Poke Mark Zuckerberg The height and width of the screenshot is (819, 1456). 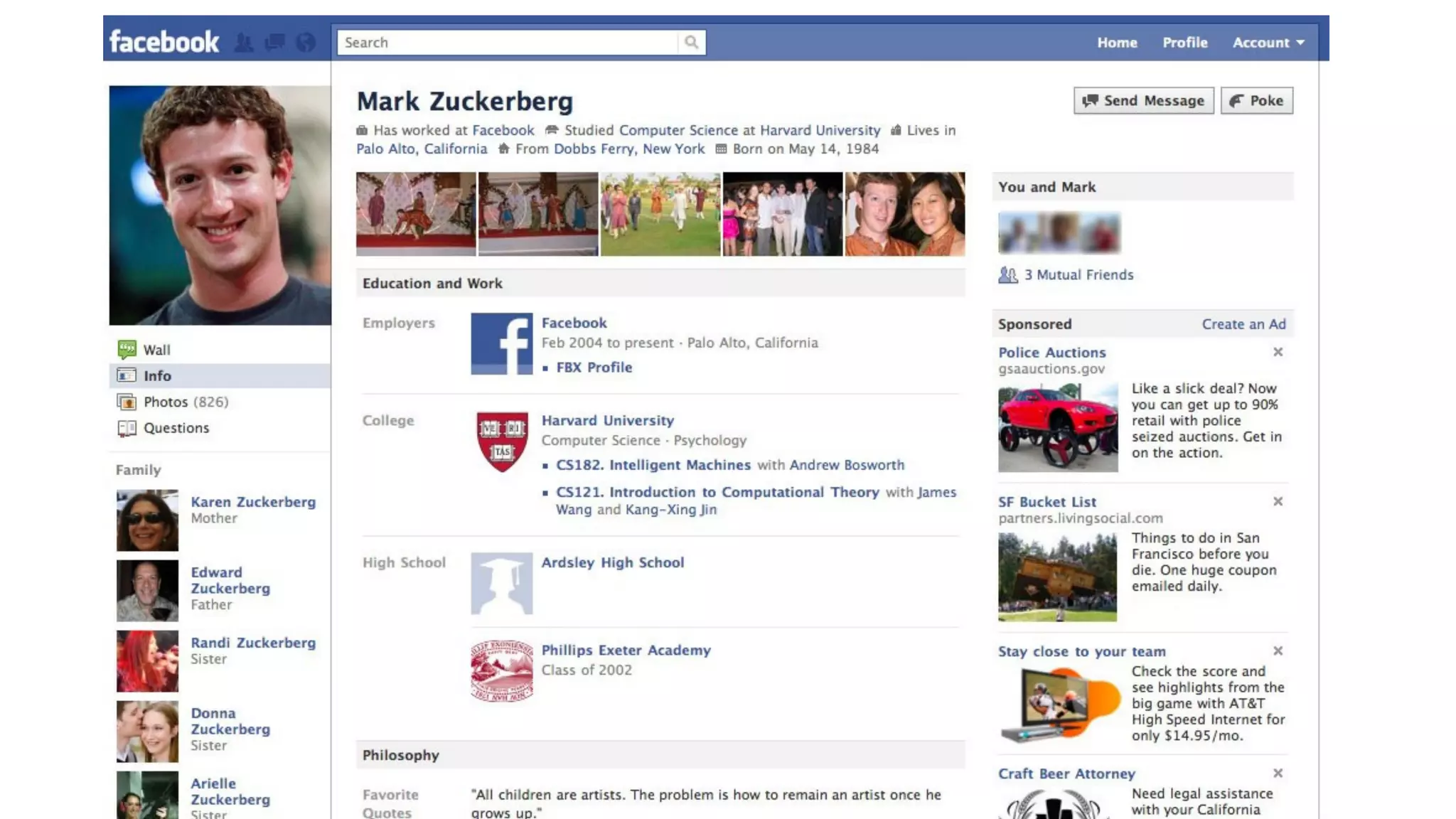1257,101
